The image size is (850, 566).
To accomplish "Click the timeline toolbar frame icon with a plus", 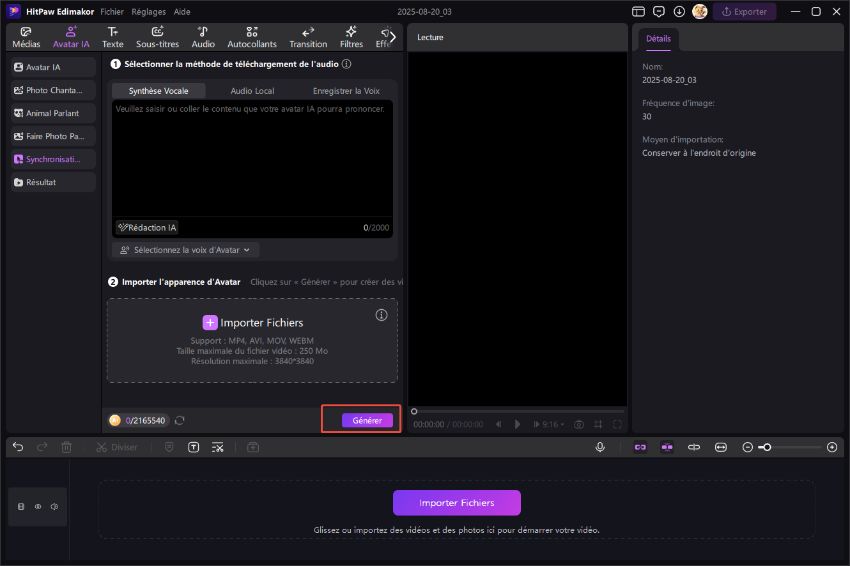I will (x=253, y=447).
